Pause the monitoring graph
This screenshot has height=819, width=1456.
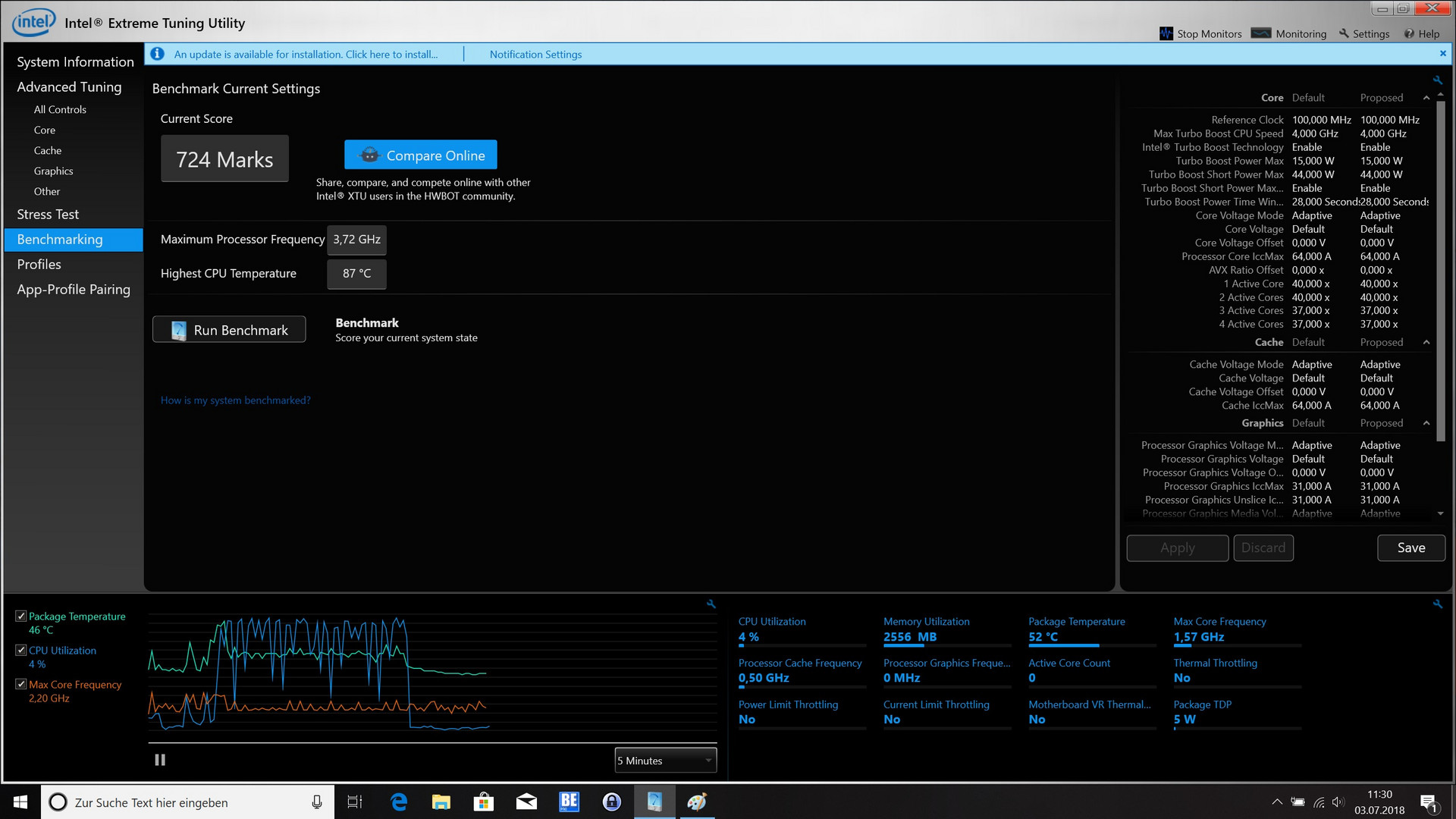(160, 760)
